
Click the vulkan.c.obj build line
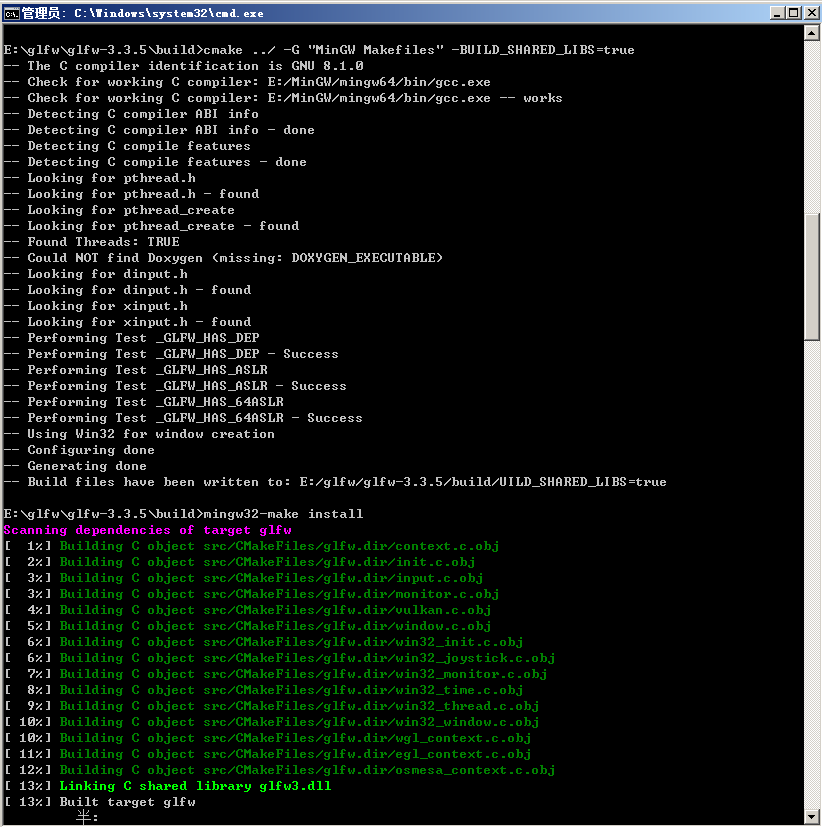247,610
